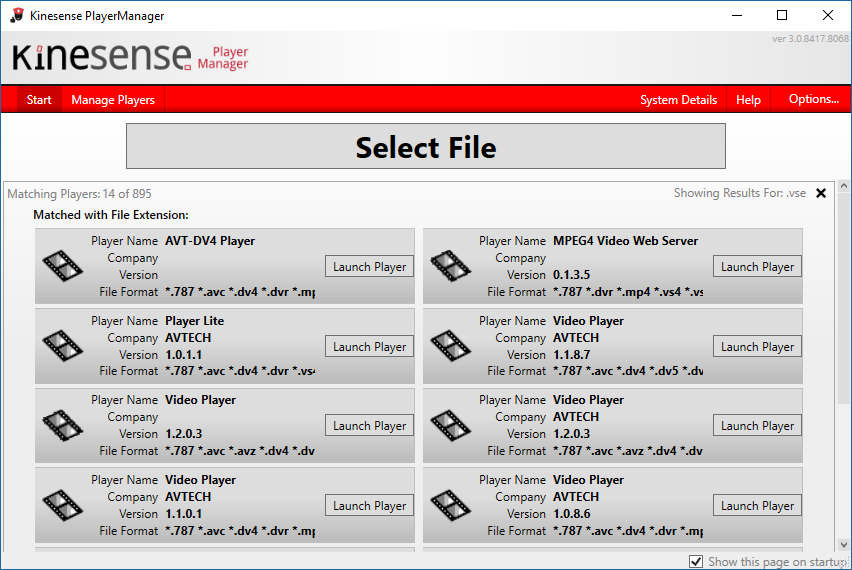Open the Options... menu

click(813, 99)
